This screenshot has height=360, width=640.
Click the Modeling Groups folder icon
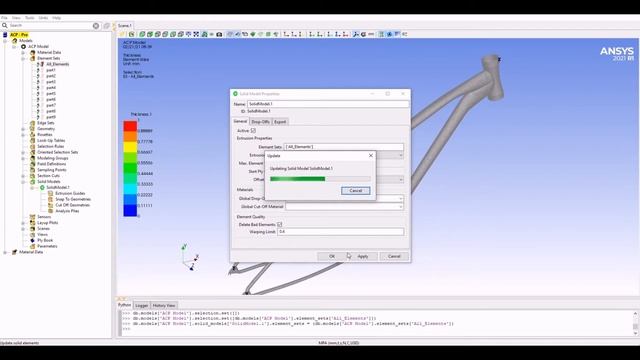pos(33,158)
